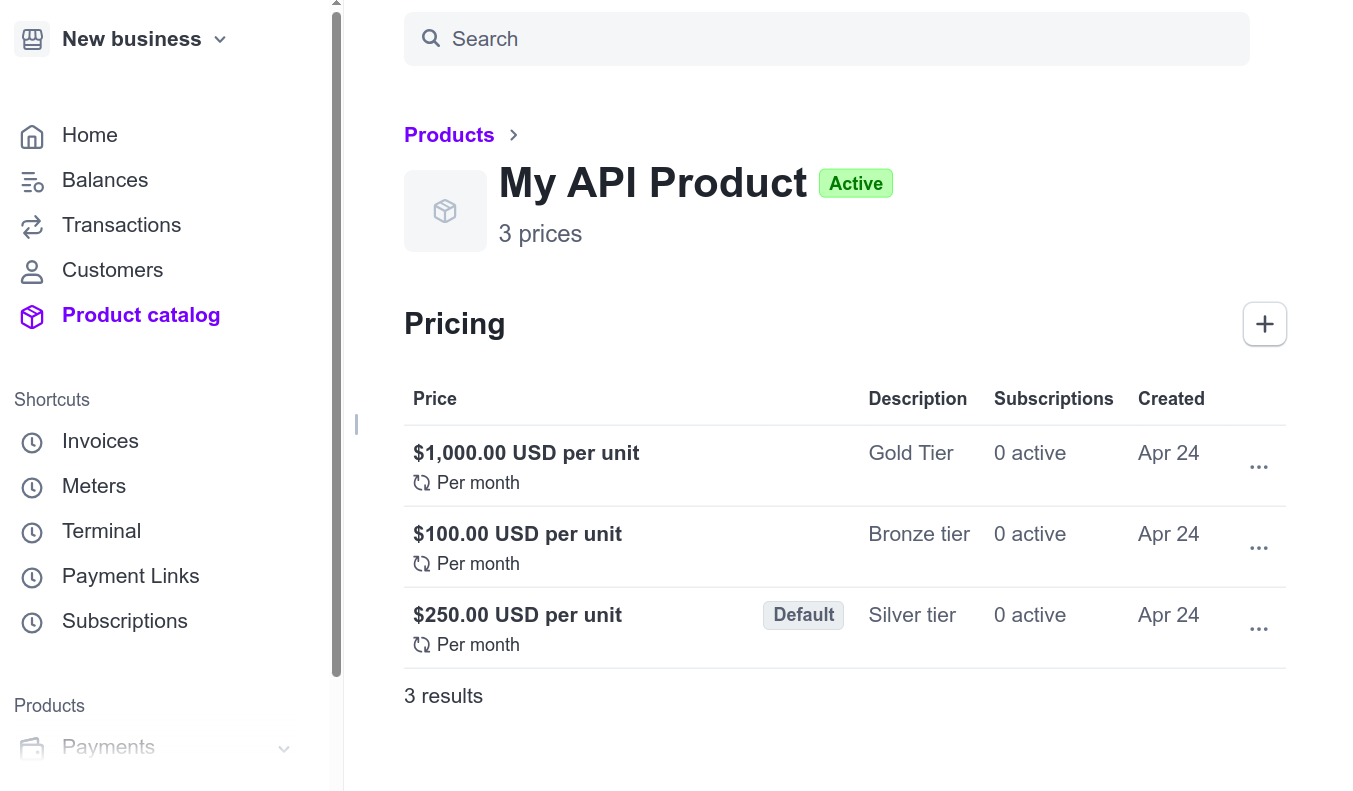The height and width of the screenshot is (791, 1353).
Task: Open Payment Links from the sidebar
Action: pyautogui.click(x=32, y=576)
